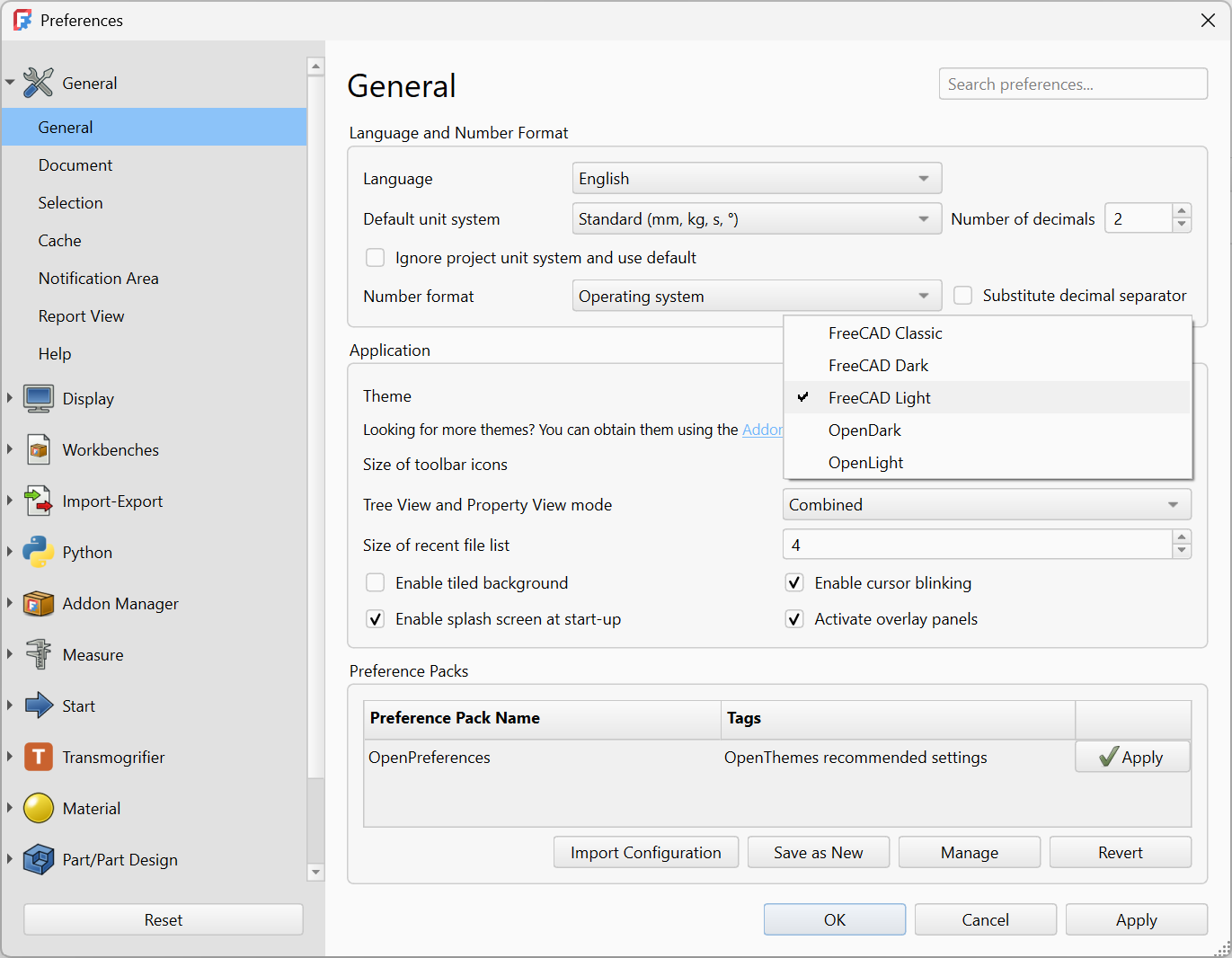
Task: Click the General wrench-and-screwdriver icon
Action: [39, 83]
